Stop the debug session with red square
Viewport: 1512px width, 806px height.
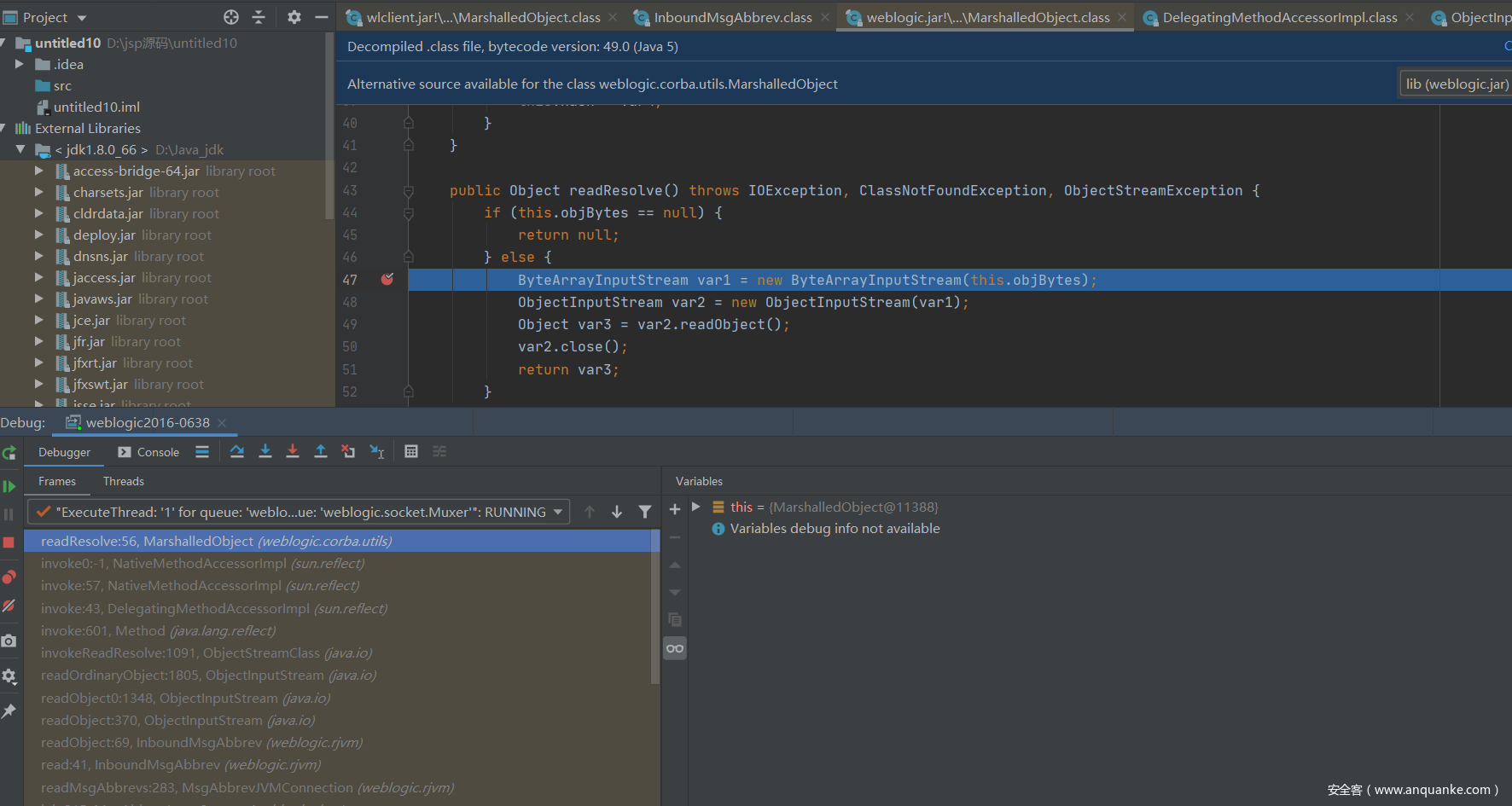click(x=9, y=542)
